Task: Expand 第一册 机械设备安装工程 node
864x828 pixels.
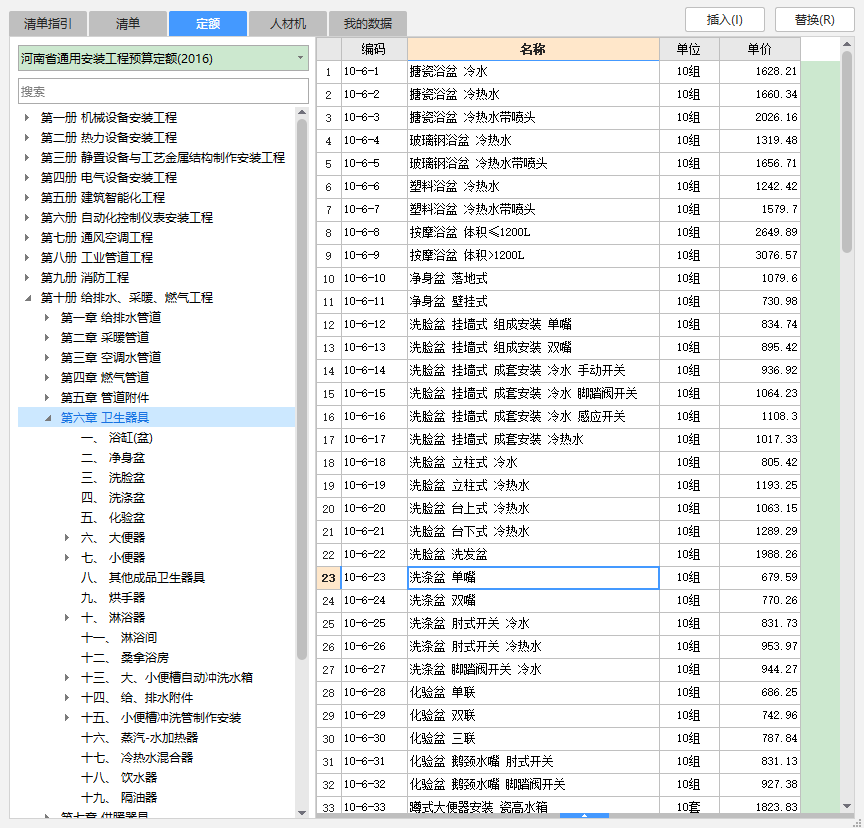Action: (27, 118)
